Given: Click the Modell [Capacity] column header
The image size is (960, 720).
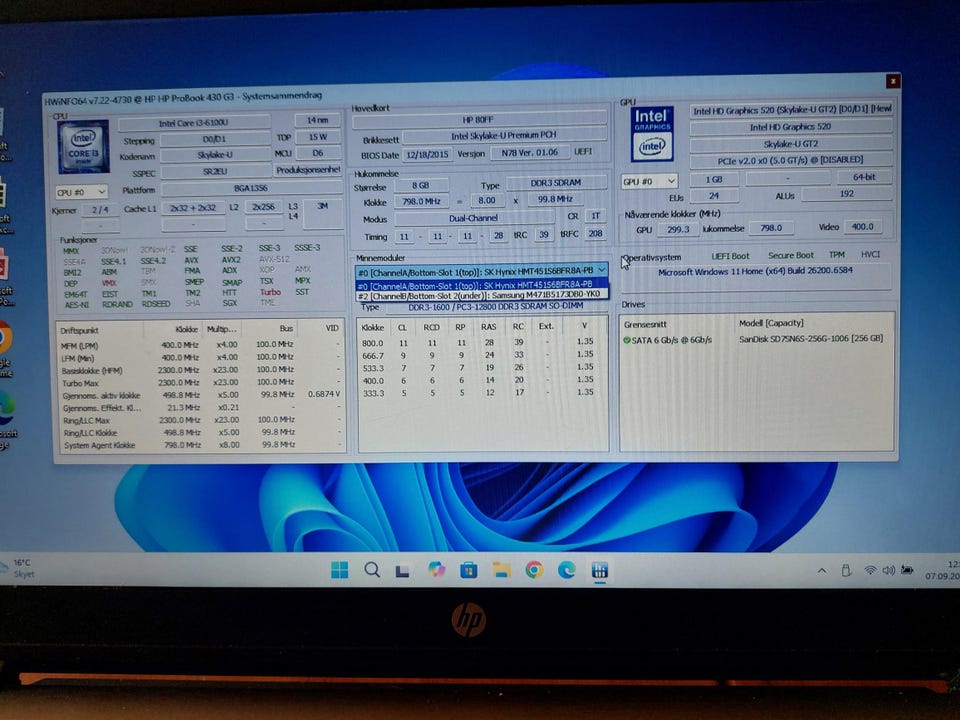Looking at the screenshot, I should tap(771, 323).
